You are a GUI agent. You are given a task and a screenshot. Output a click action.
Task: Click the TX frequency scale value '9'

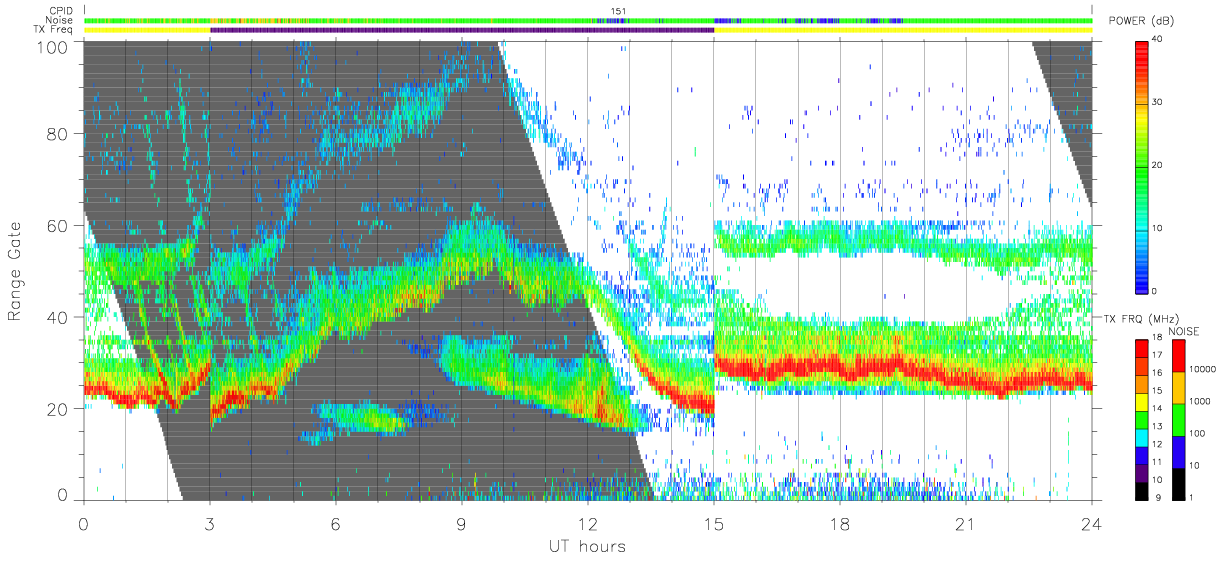(1160, 496)
